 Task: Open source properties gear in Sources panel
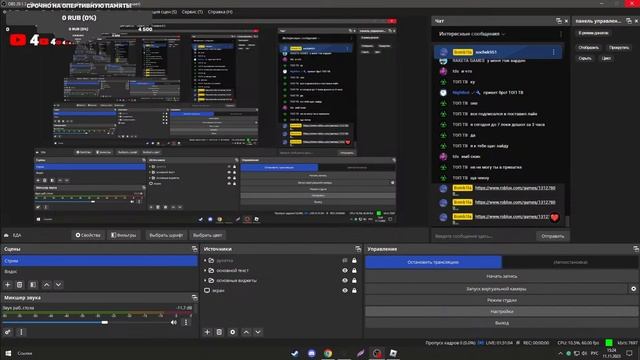(x=233, y=332)
